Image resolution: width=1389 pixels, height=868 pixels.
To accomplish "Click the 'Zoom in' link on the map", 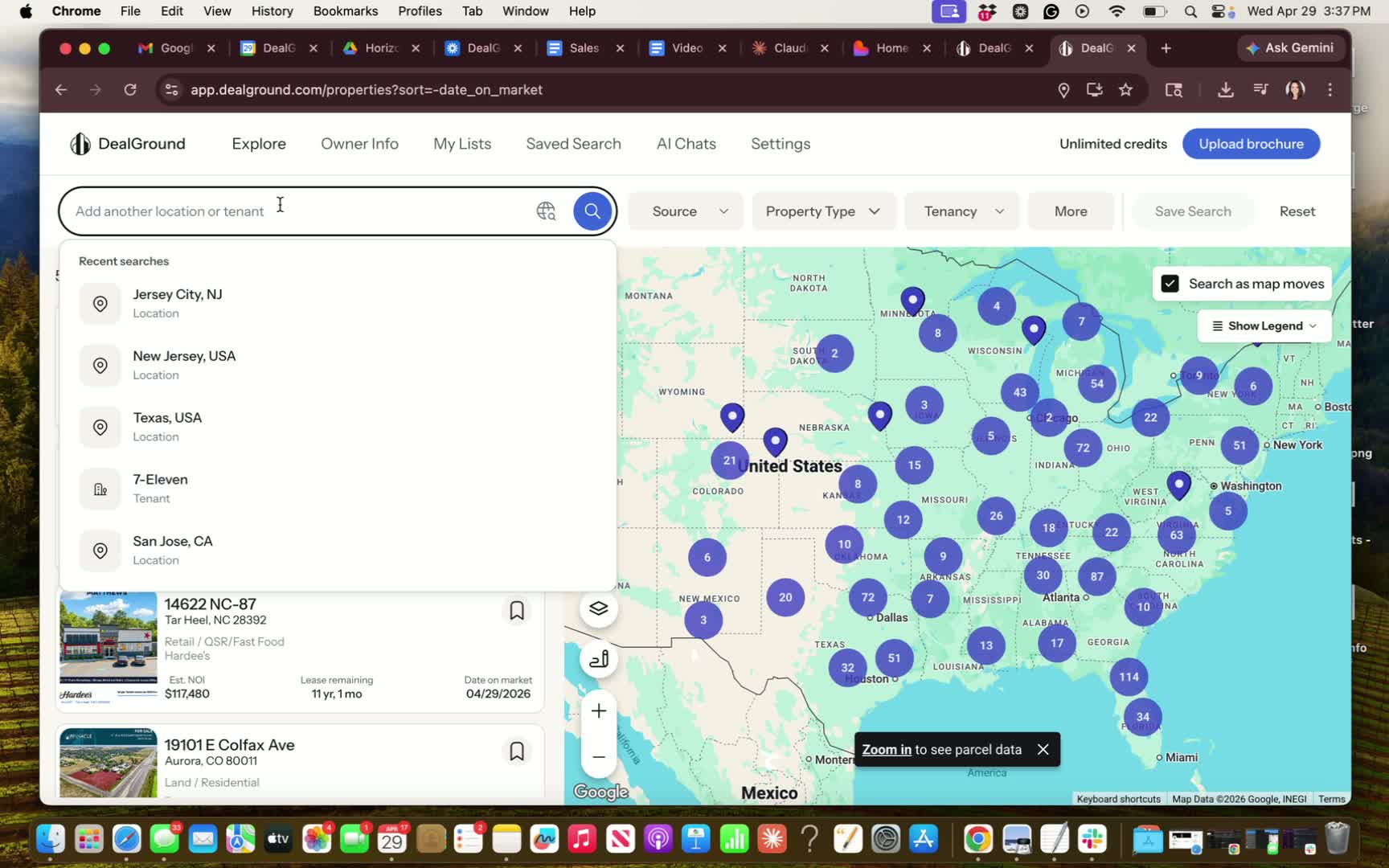I will 887,749.
